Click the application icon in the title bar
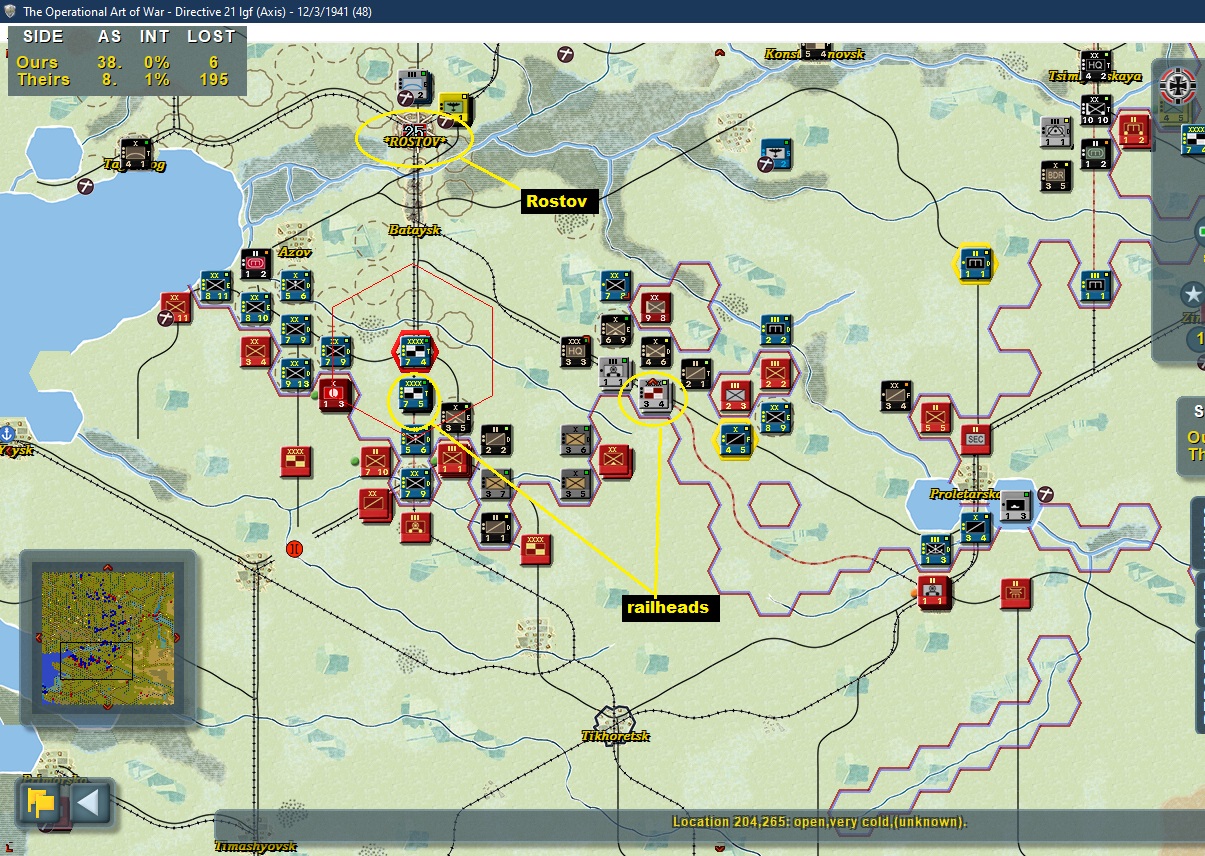The image size is (1205, 856). click(10, 11)
